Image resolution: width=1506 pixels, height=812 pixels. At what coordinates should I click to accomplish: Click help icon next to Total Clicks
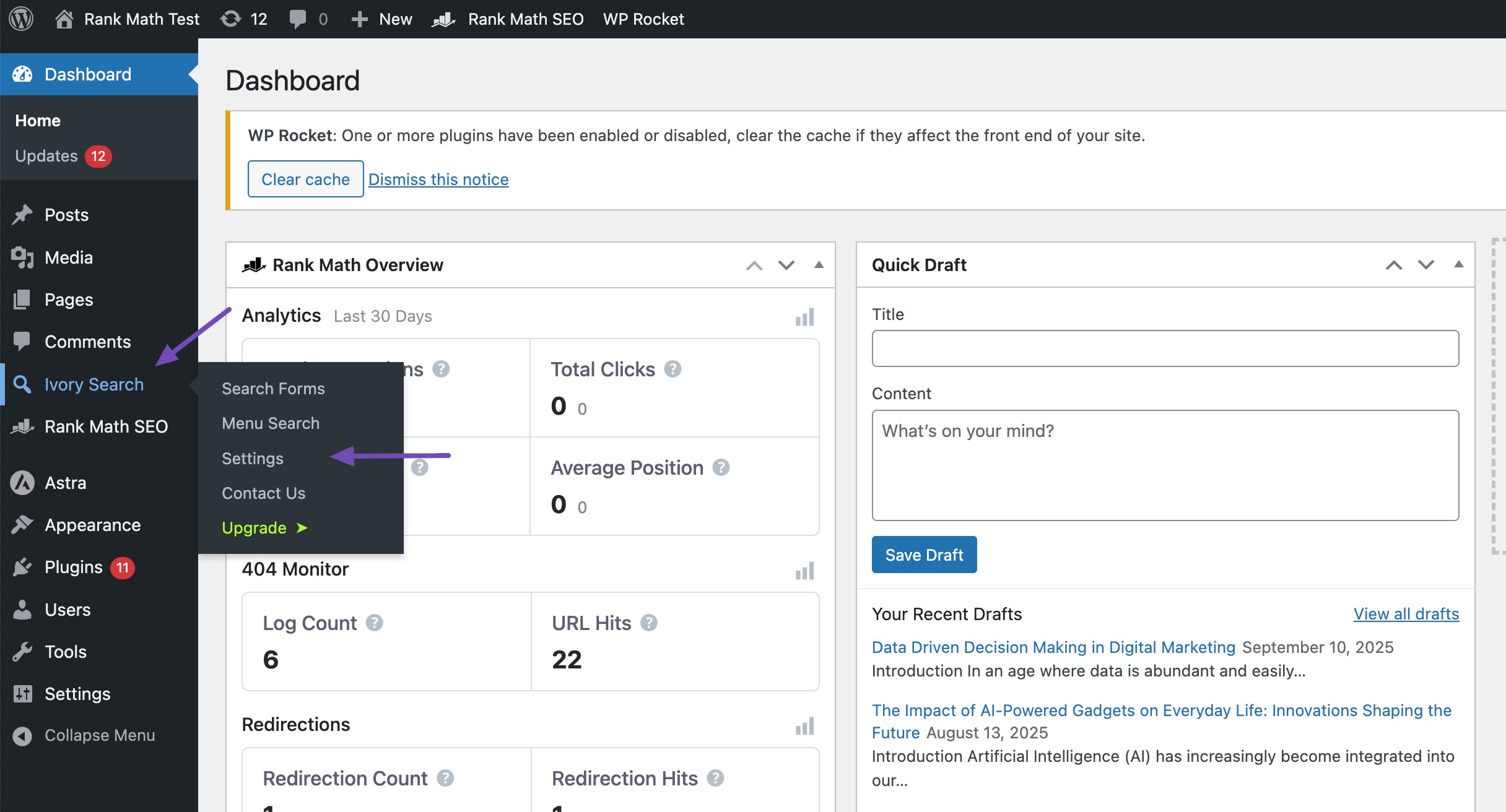tap(673, 369)
